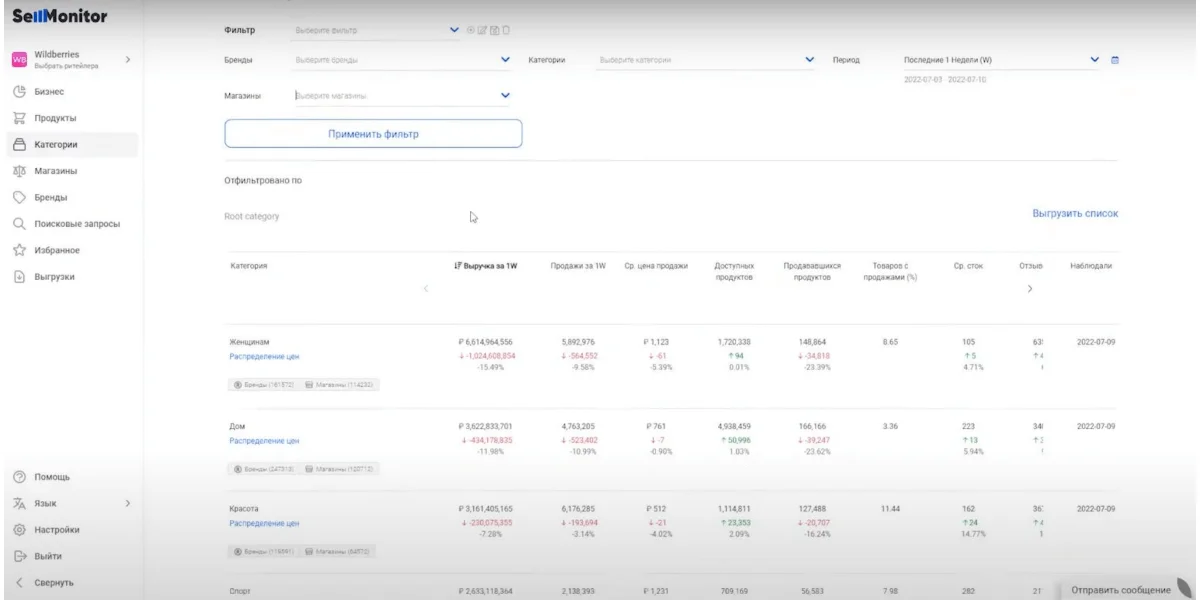
Task: Expand the Категории filter dropdown
Action: (x=809, y=61)
